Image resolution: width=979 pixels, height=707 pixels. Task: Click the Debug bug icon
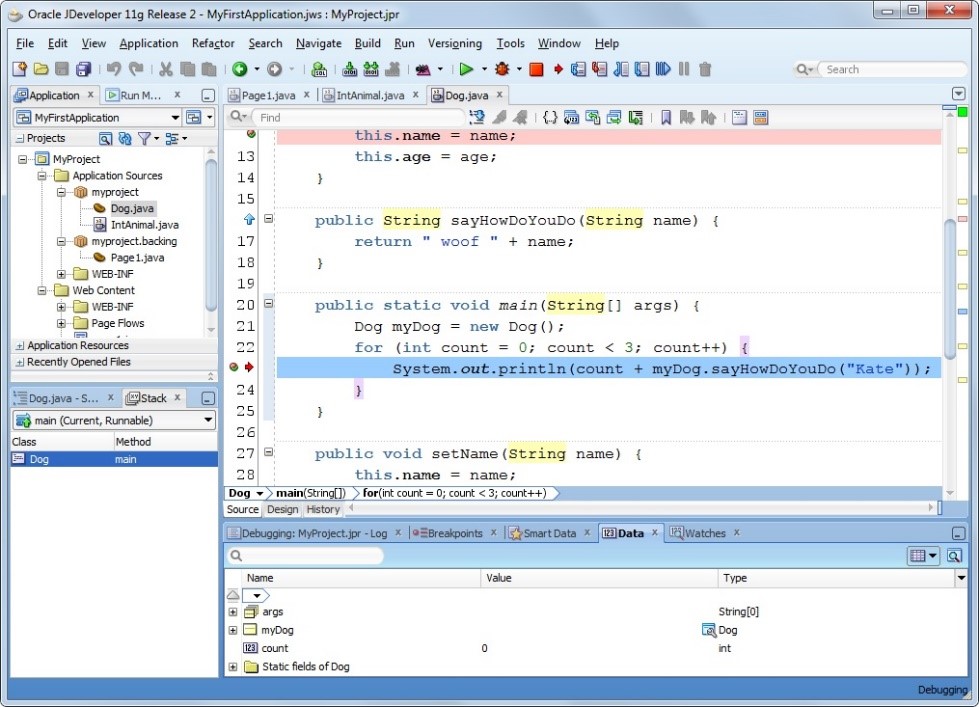502,69
